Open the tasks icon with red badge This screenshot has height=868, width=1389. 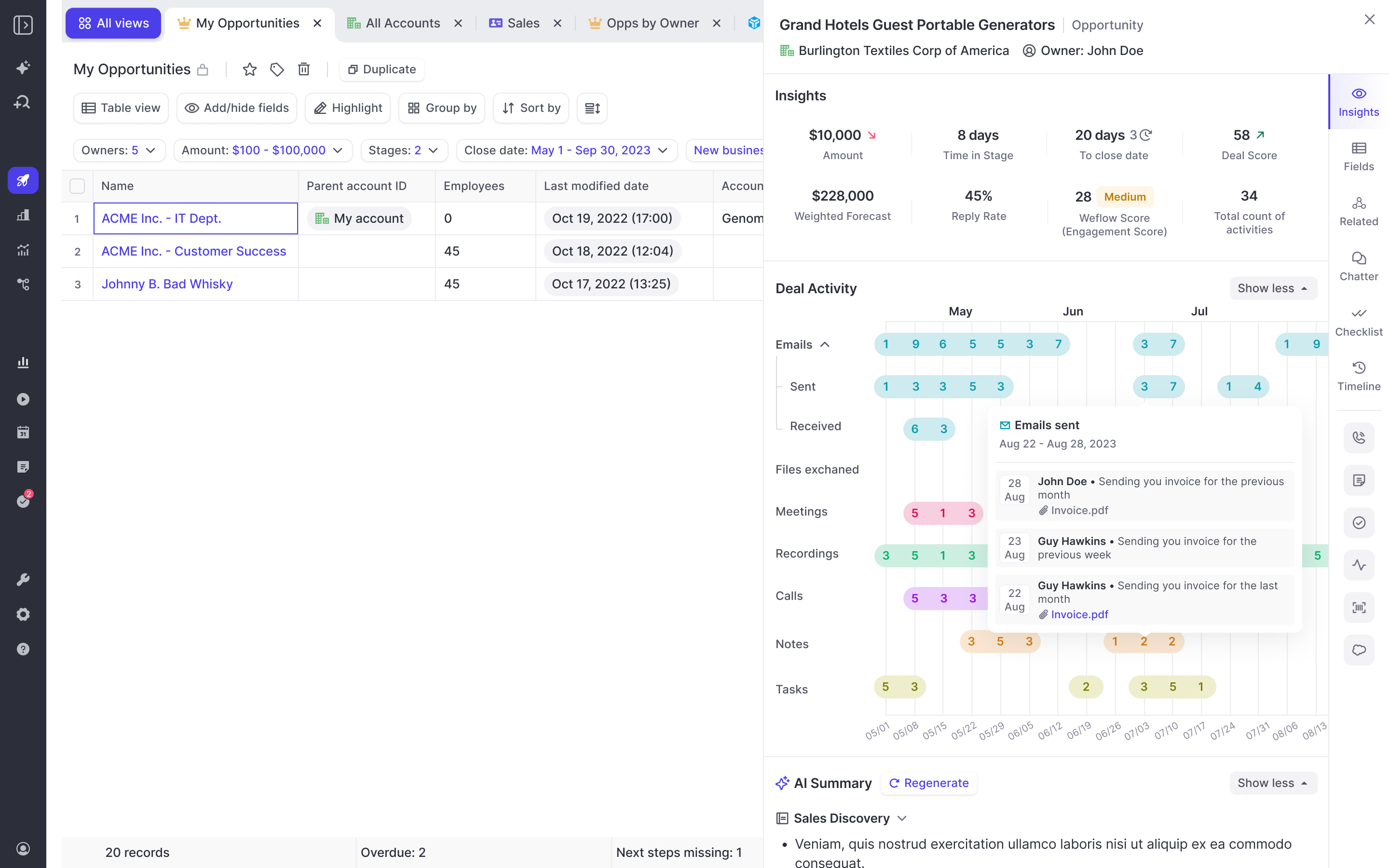23,501
